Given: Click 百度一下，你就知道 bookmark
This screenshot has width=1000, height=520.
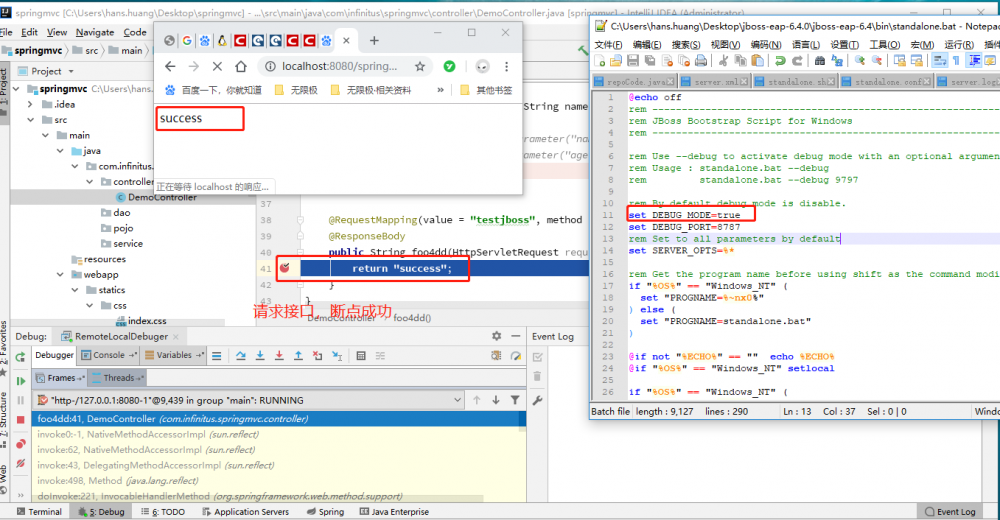Looking at the screenshot, I should tap(214, 90).
